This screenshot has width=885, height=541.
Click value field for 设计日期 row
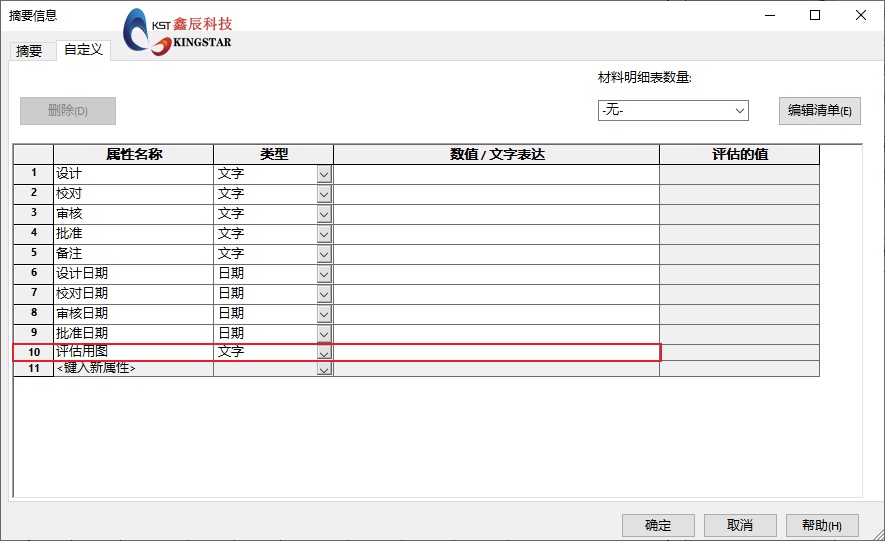click(496, 274)
